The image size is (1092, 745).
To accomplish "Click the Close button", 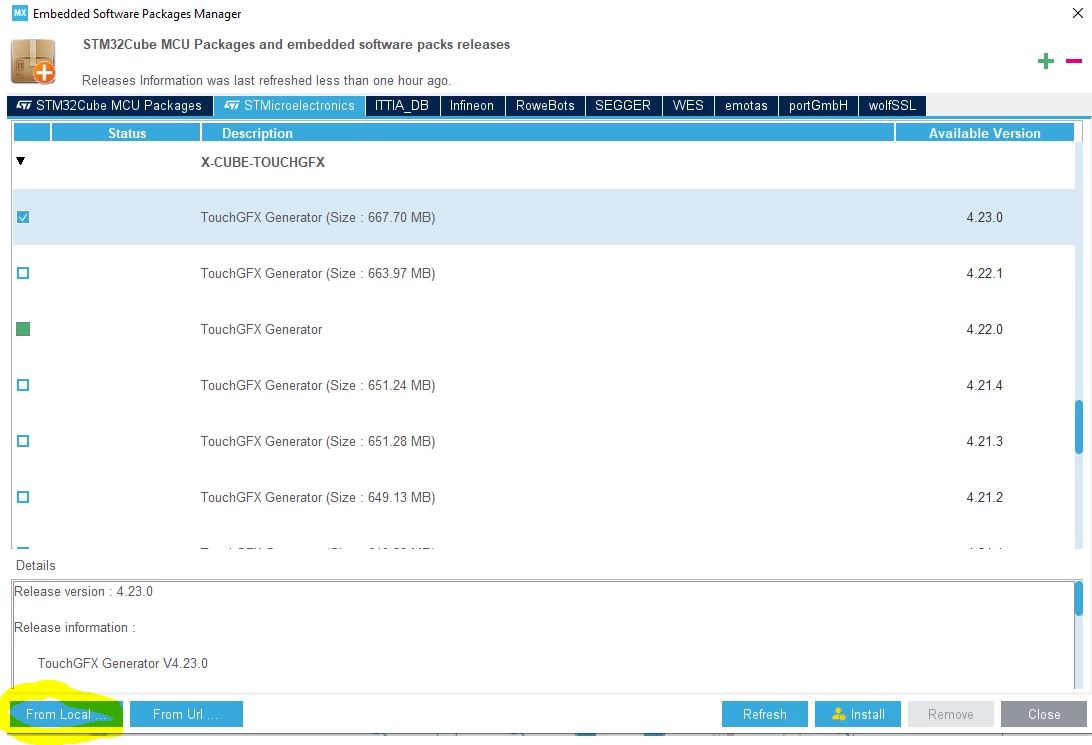I will pyautogui.click(x=1044, y=714).
